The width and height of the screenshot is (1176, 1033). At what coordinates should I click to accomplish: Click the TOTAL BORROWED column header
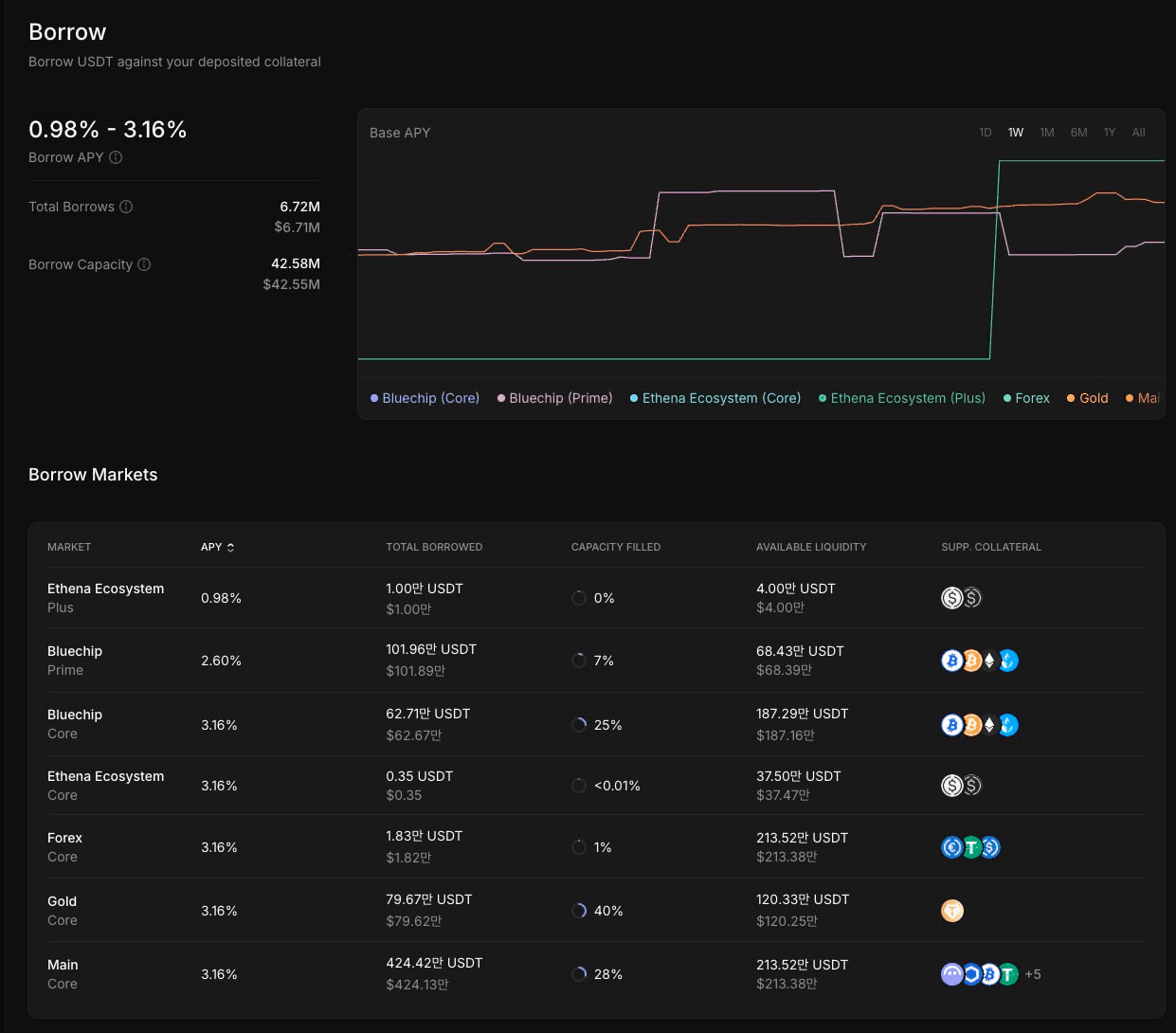coord(434,547)
